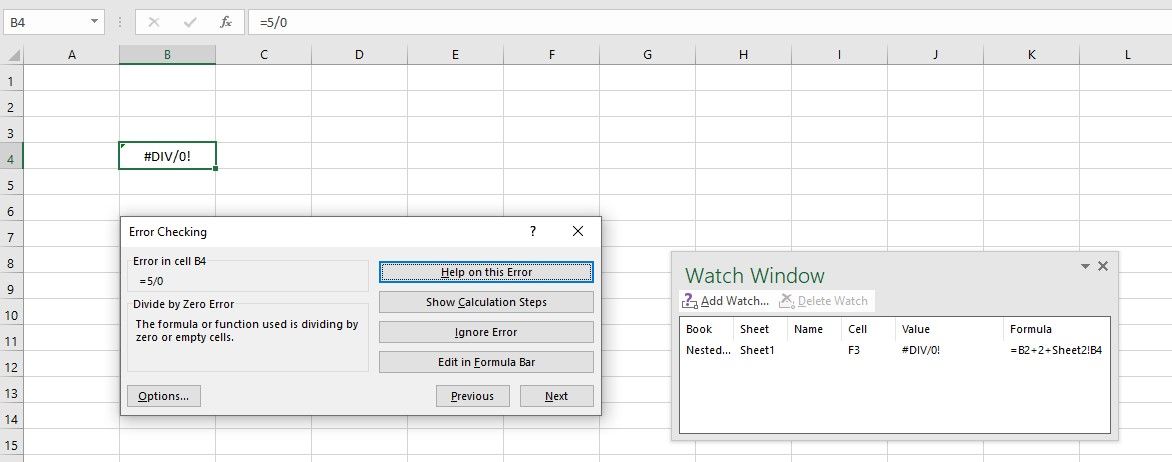Viewport: 1172px width, 462px height.
Task: Click the Formula column header in Watch Window
Action: point(1057,329)
